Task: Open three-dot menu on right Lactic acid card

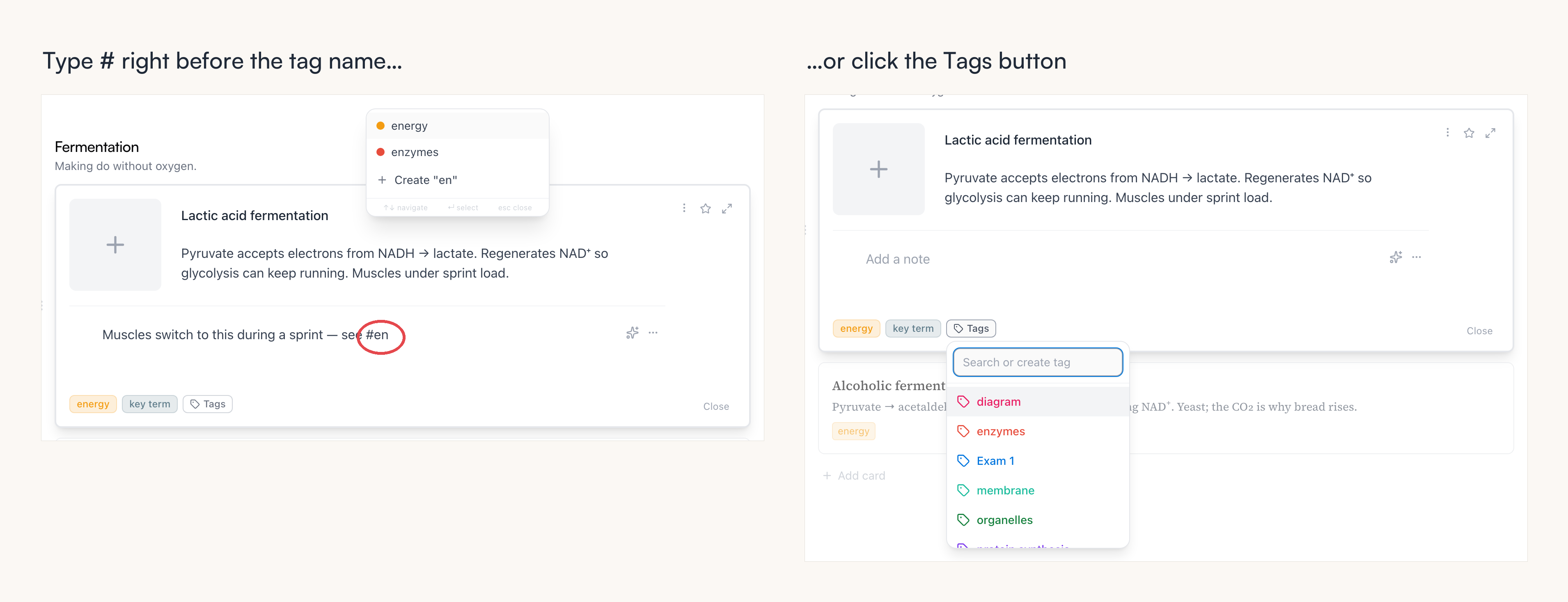Action: coord(1447,133)
